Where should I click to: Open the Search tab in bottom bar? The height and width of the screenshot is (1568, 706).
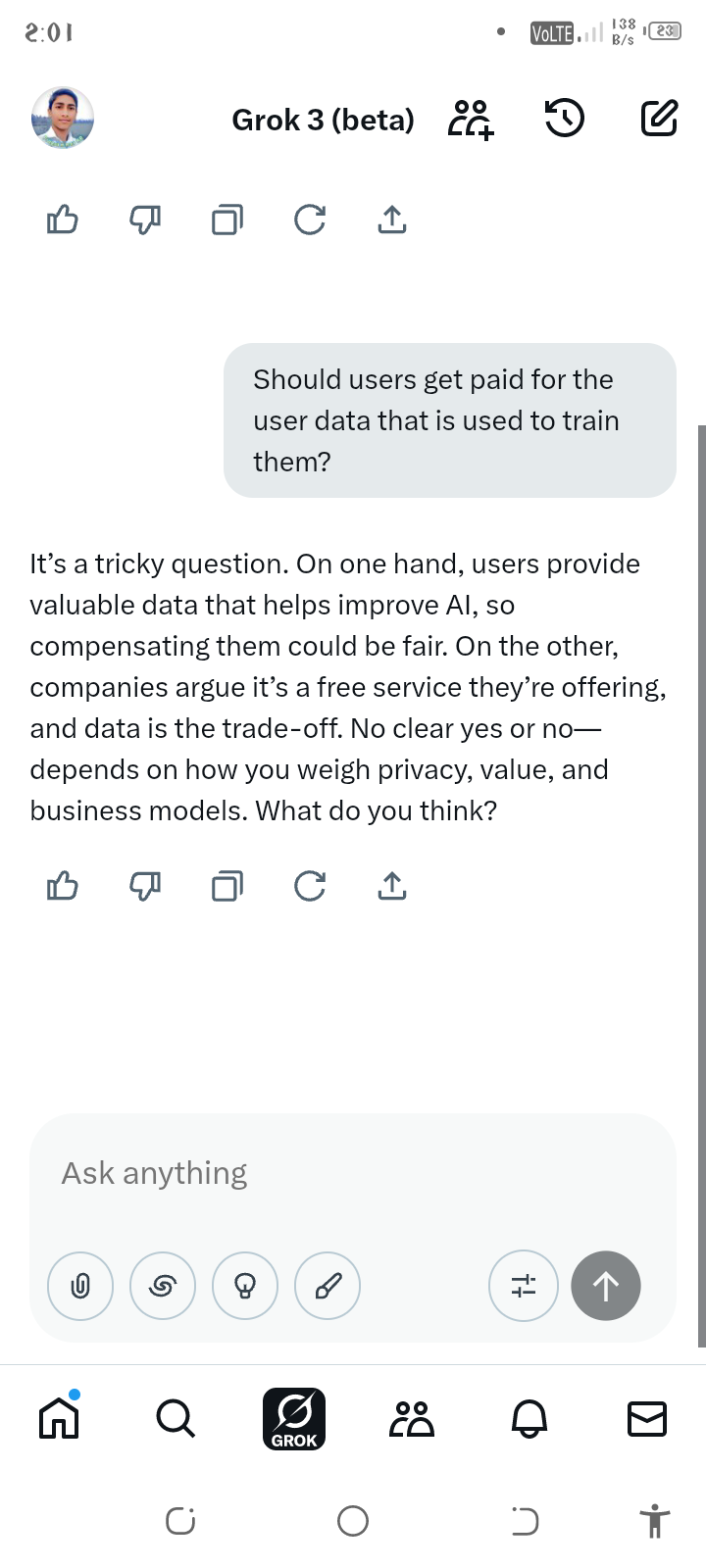coord(176,1417)
